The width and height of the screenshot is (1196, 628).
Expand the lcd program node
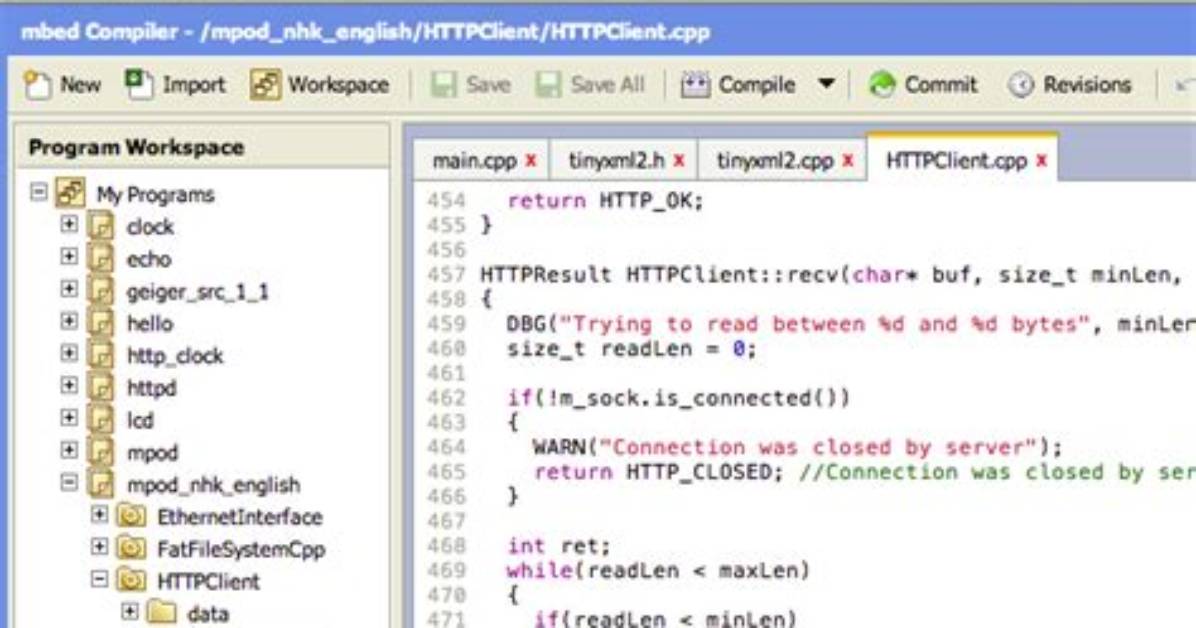click(x=69, y=417)
